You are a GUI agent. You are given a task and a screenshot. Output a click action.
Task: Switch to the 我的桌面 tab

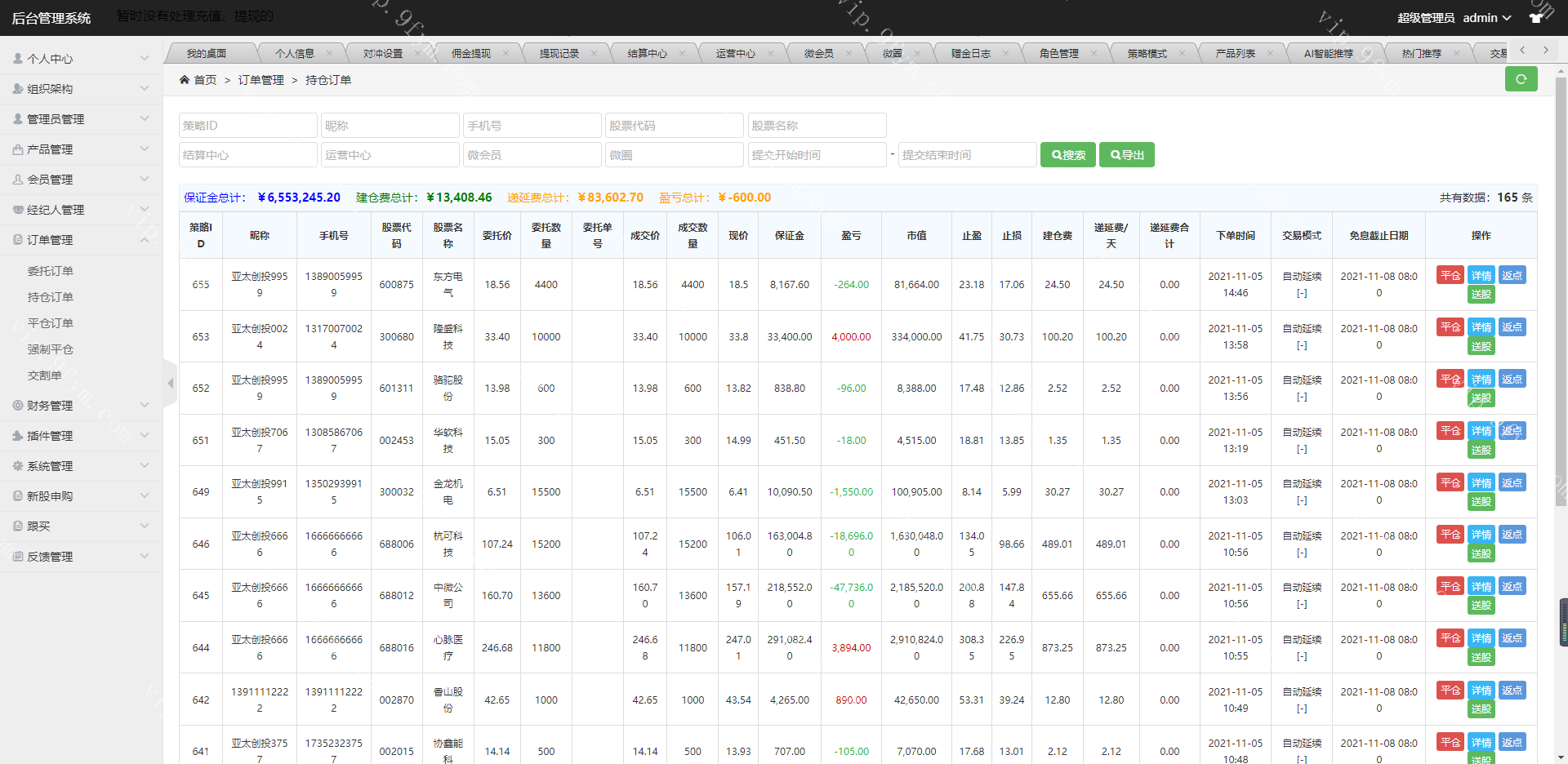pyautogui.click(x=207, y=54)
